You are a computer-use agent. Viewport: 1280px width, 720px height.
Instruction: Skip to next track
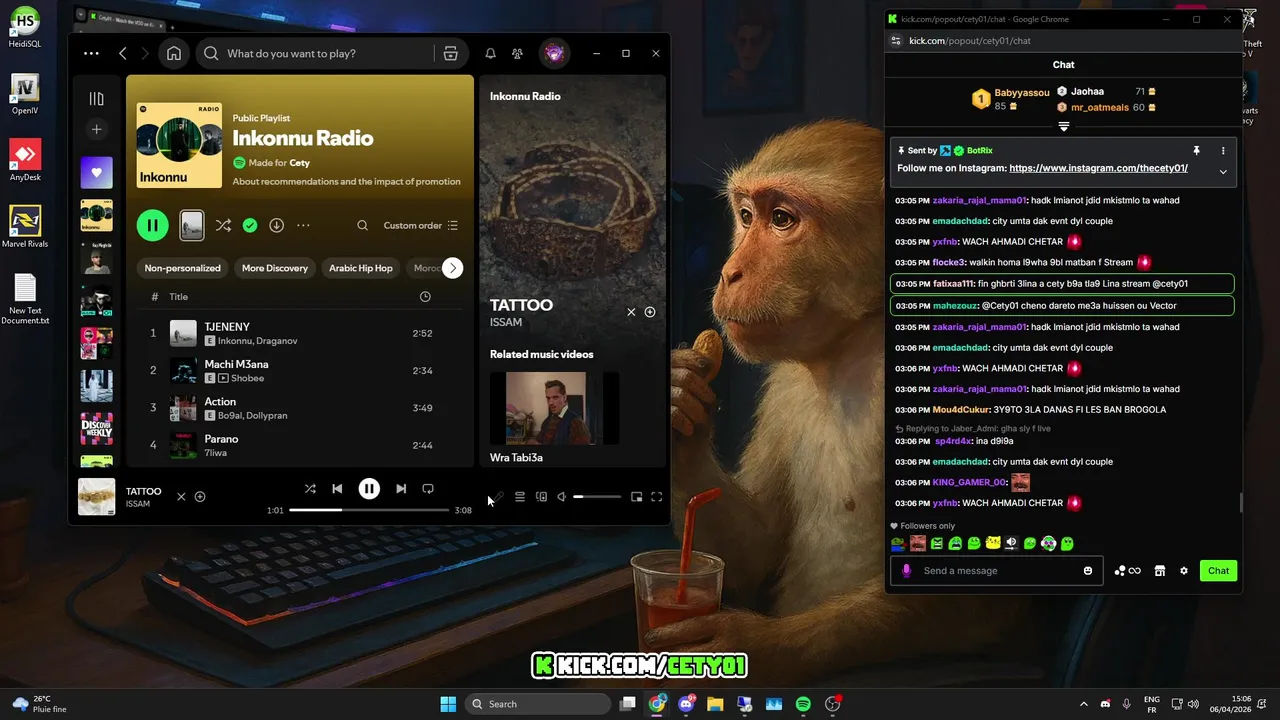click(401, 489)
